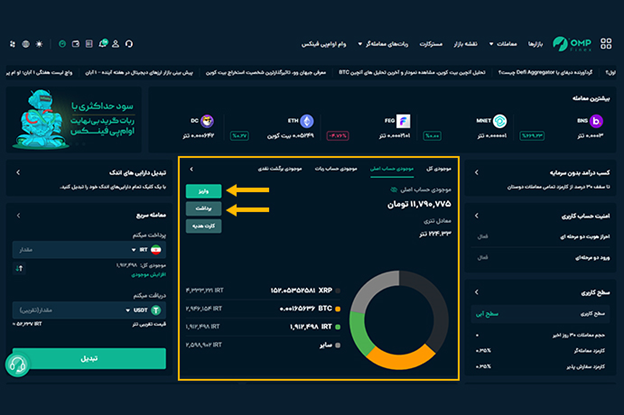Viewport: 624px width, 415px height.
Task: Select the ETH coin icon
Action: [306, 121]
